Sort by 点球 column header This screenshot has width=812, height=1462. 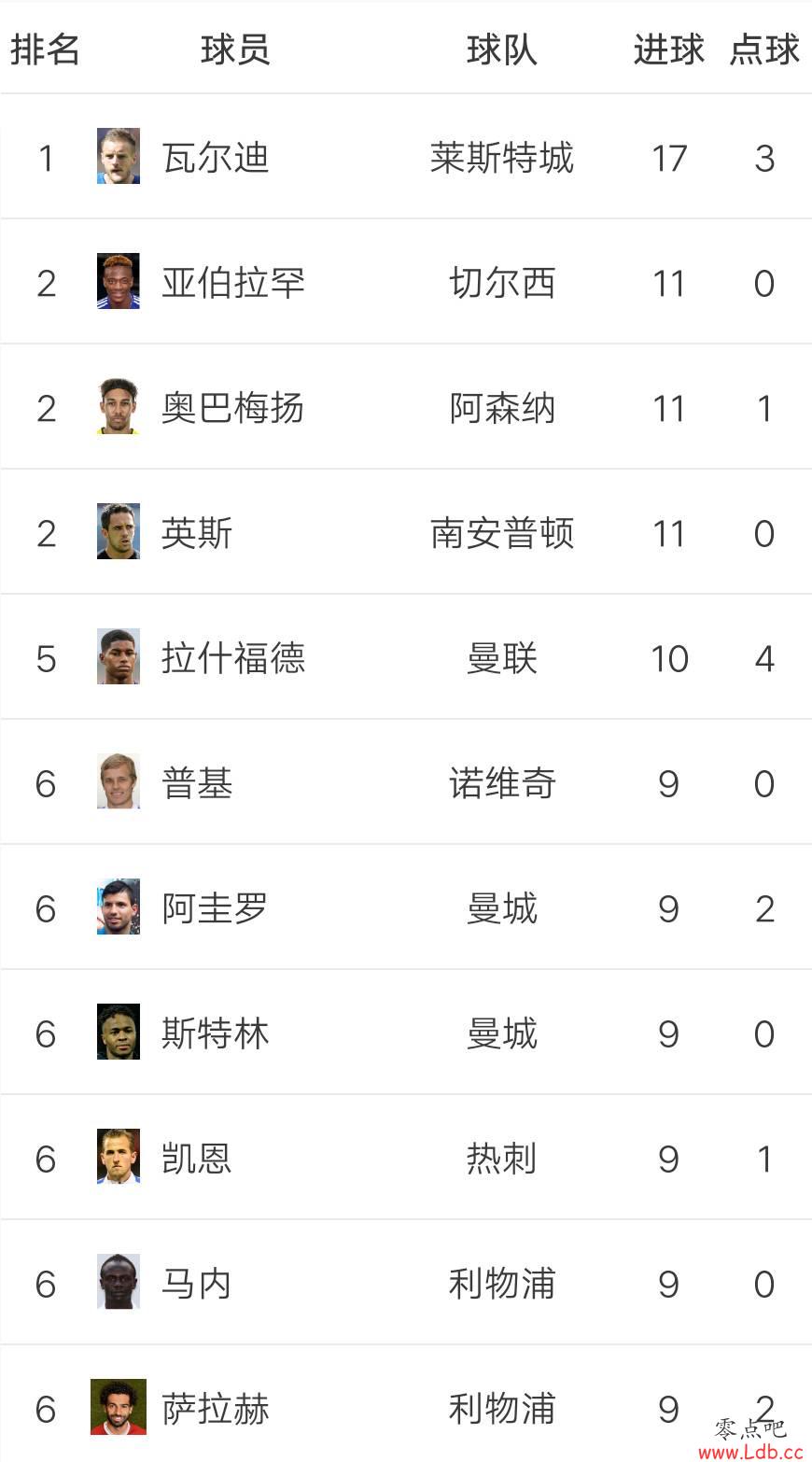pos(764,49)
